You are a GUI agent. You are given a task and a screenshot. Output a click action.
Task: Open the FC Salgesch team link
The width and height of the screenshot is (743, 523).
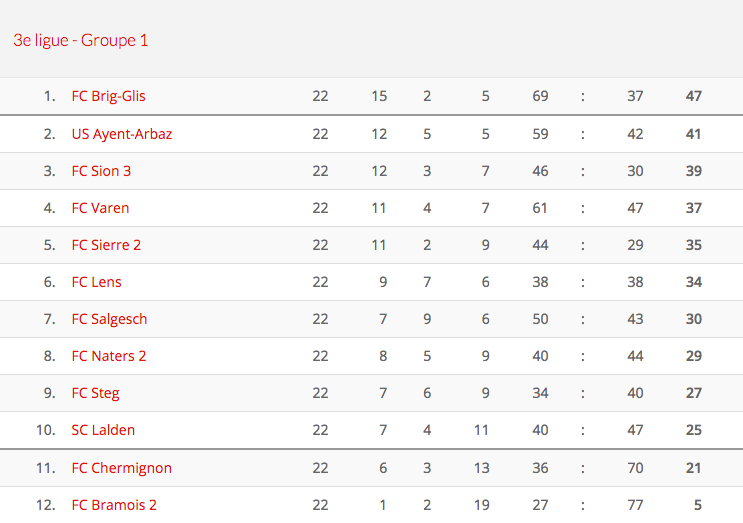click(x=109, y=319)
